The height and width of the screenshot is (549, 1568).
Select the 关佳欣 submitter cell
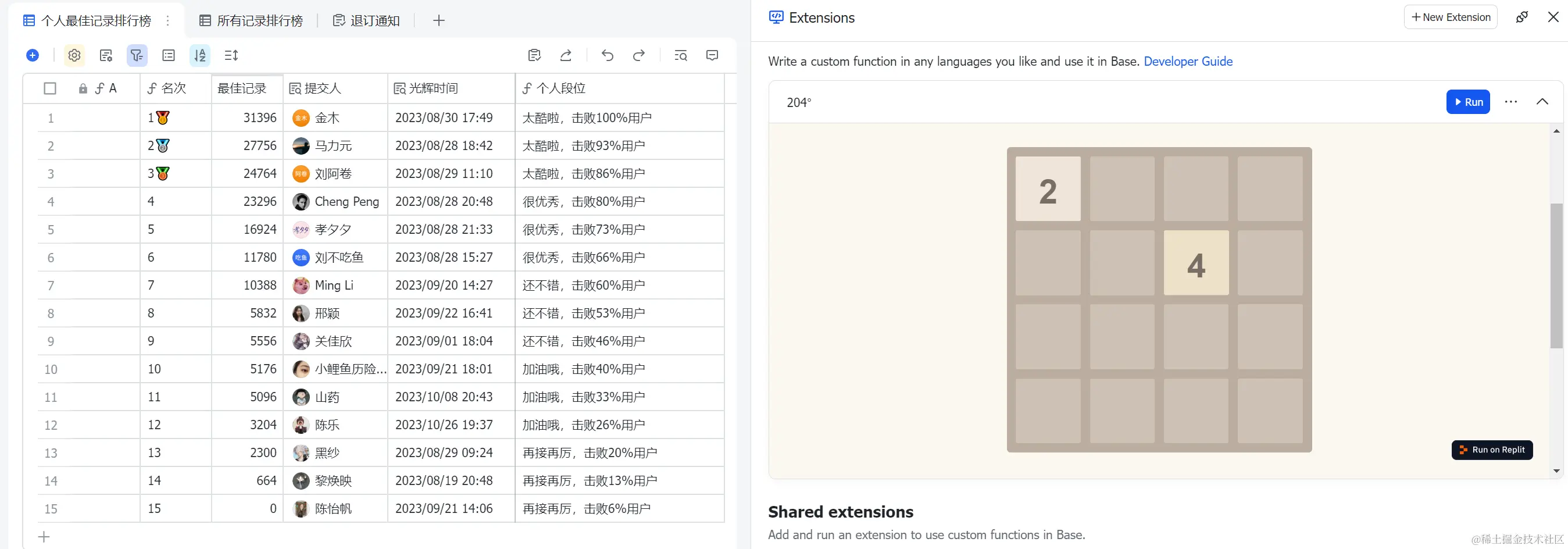335,341
